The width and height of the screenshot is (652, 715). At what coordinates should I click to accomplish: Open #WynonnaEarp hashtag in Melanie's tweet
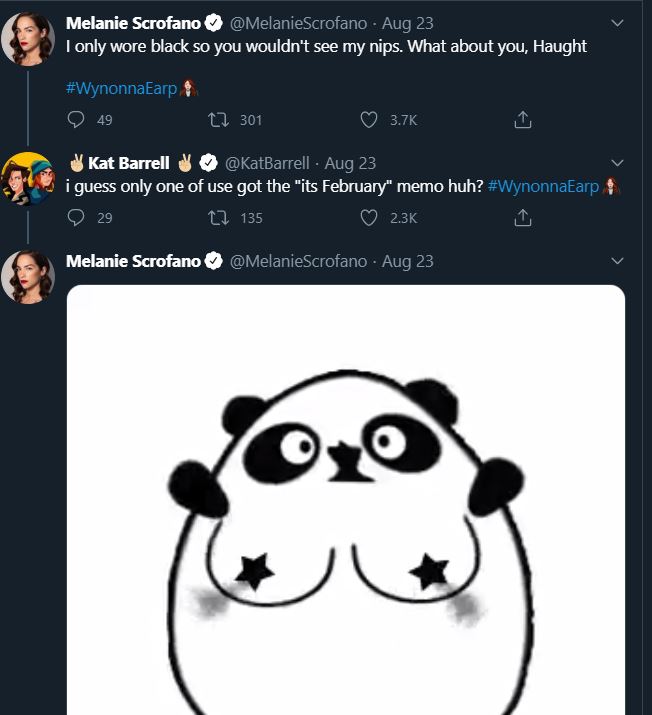point(121,87)
